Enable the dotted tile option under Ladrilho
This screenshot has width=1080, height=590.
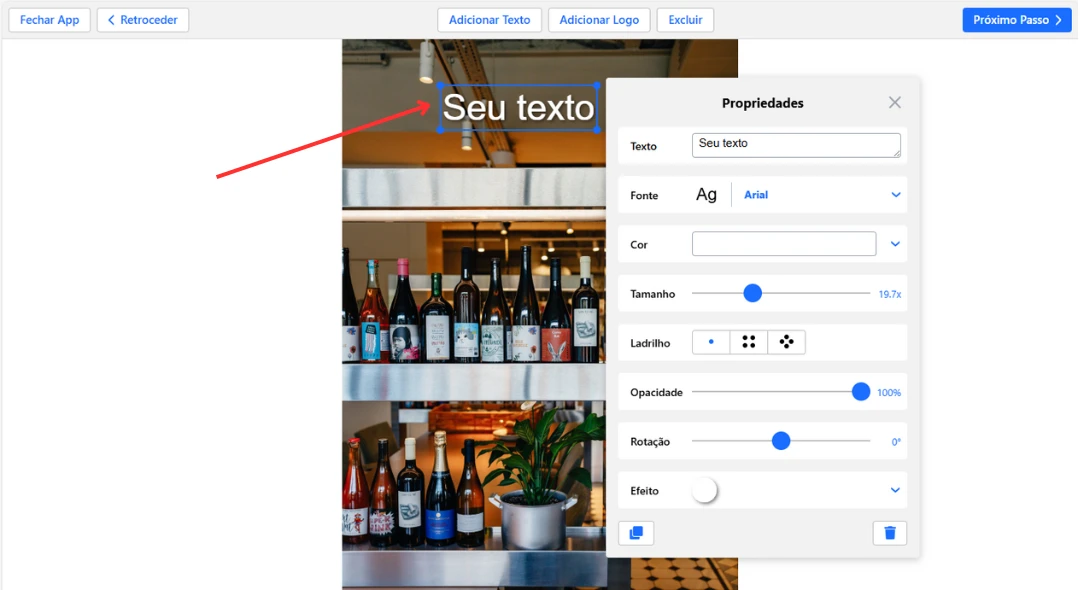pos(711,341)
